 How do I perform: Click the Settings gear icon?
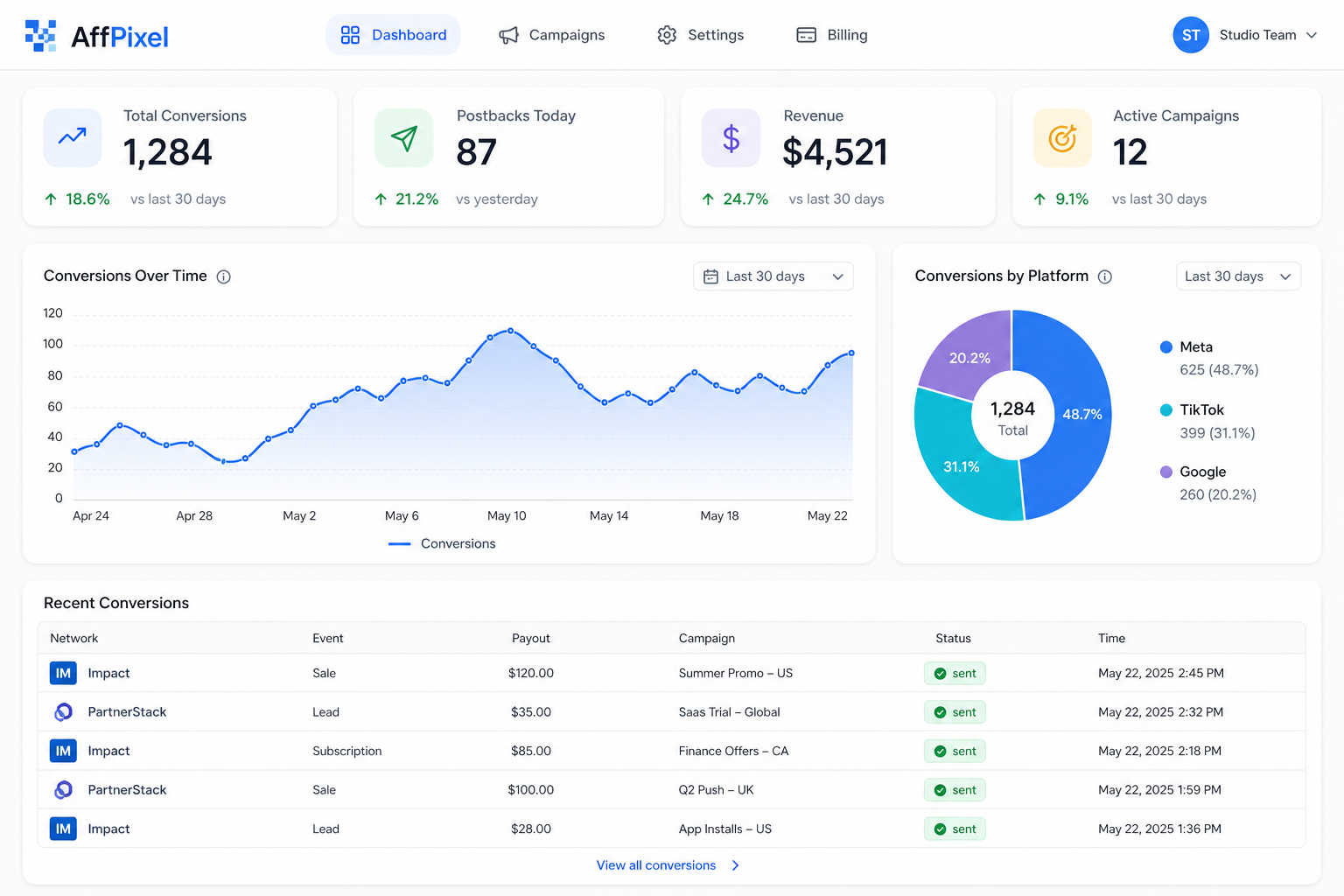tap(667, 35)
